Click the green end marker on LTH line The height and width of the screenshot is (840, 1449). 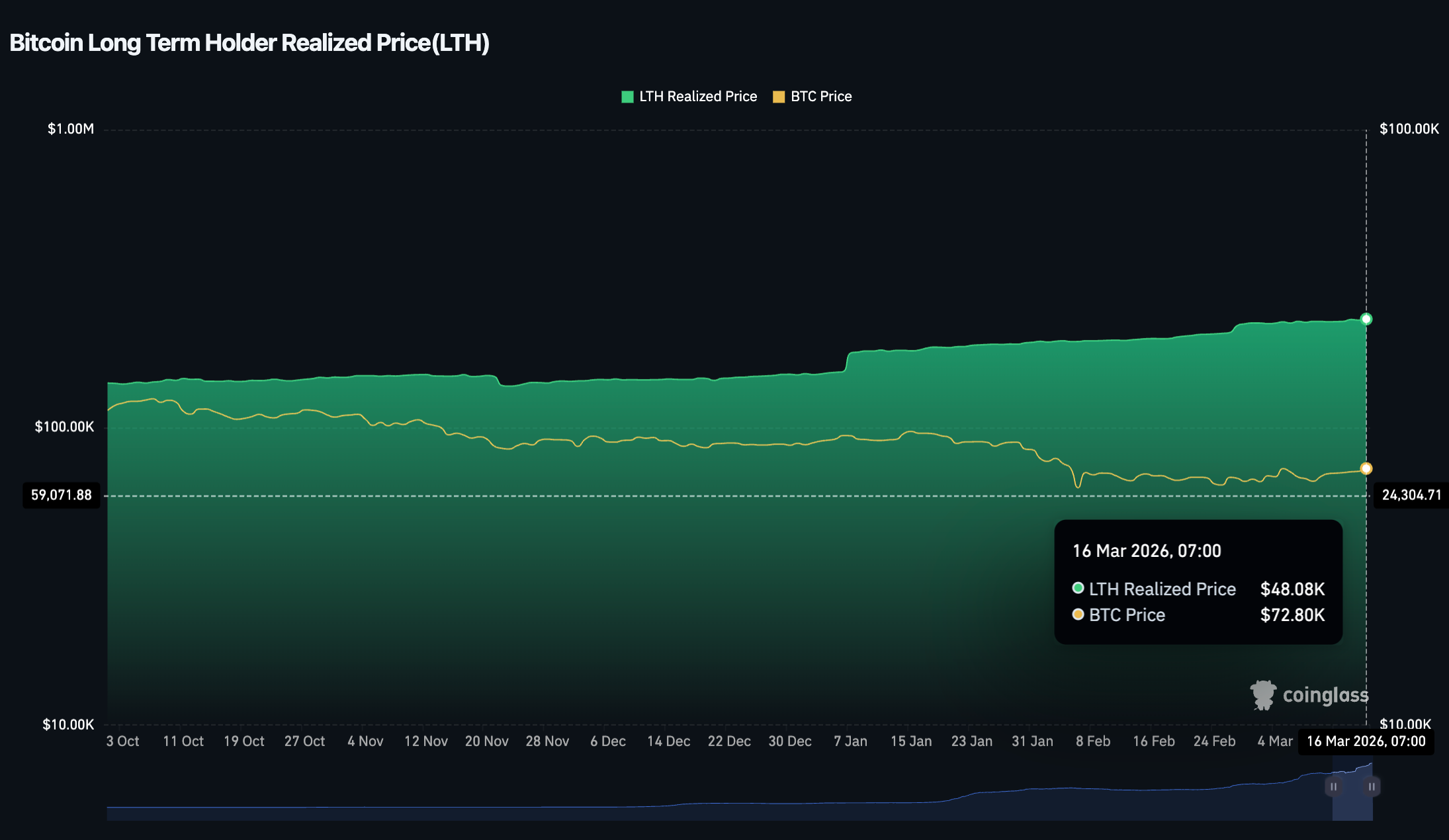tap(1366, 319)
